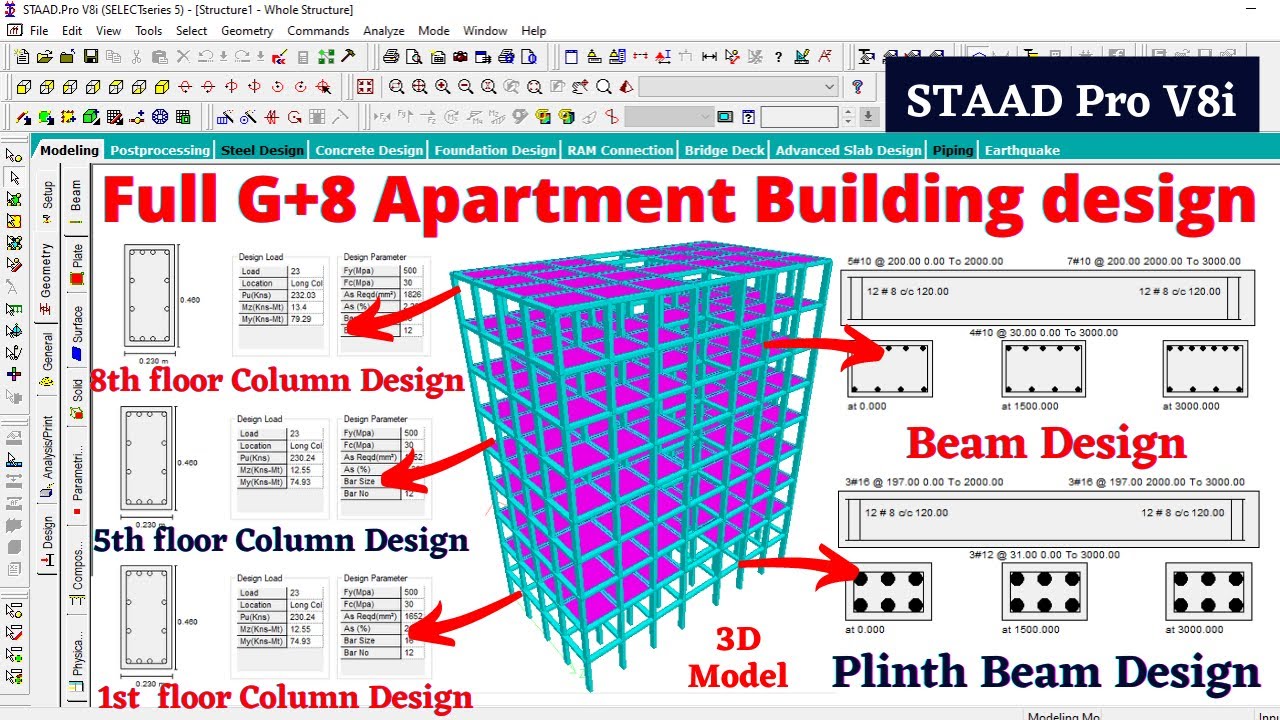This screenshot has height=720, width=1280.
Task: Open the Window menu
Action: 486,31
